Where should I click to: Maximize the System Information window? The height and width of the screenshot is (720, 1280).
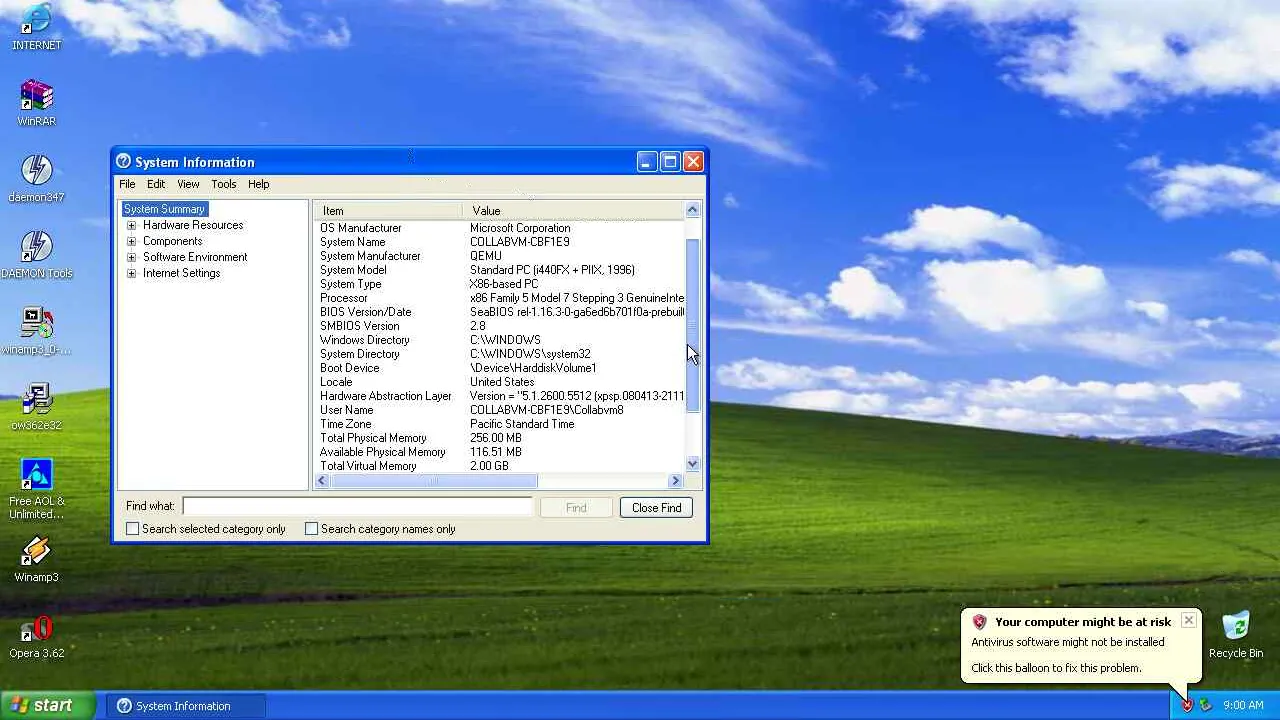[670, 162]
